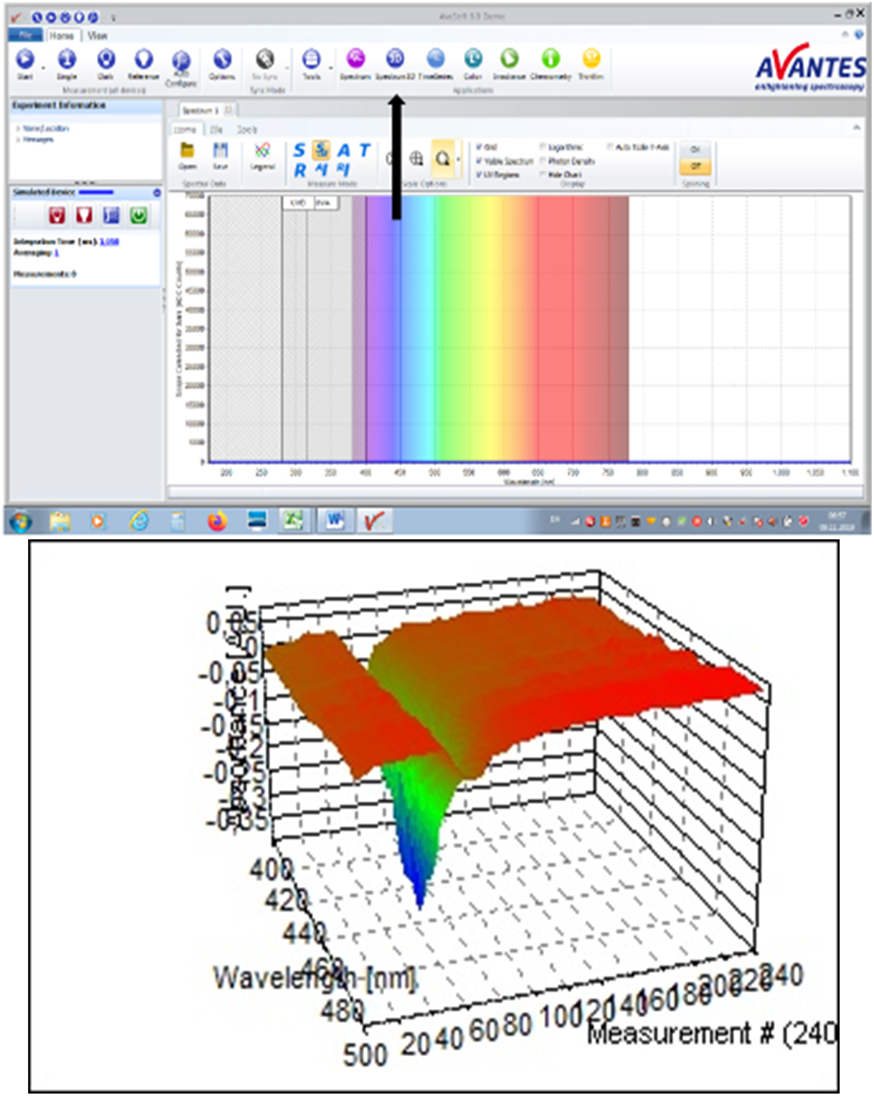
Task: Save a Dark spectrum
Action: click(106, 61)
